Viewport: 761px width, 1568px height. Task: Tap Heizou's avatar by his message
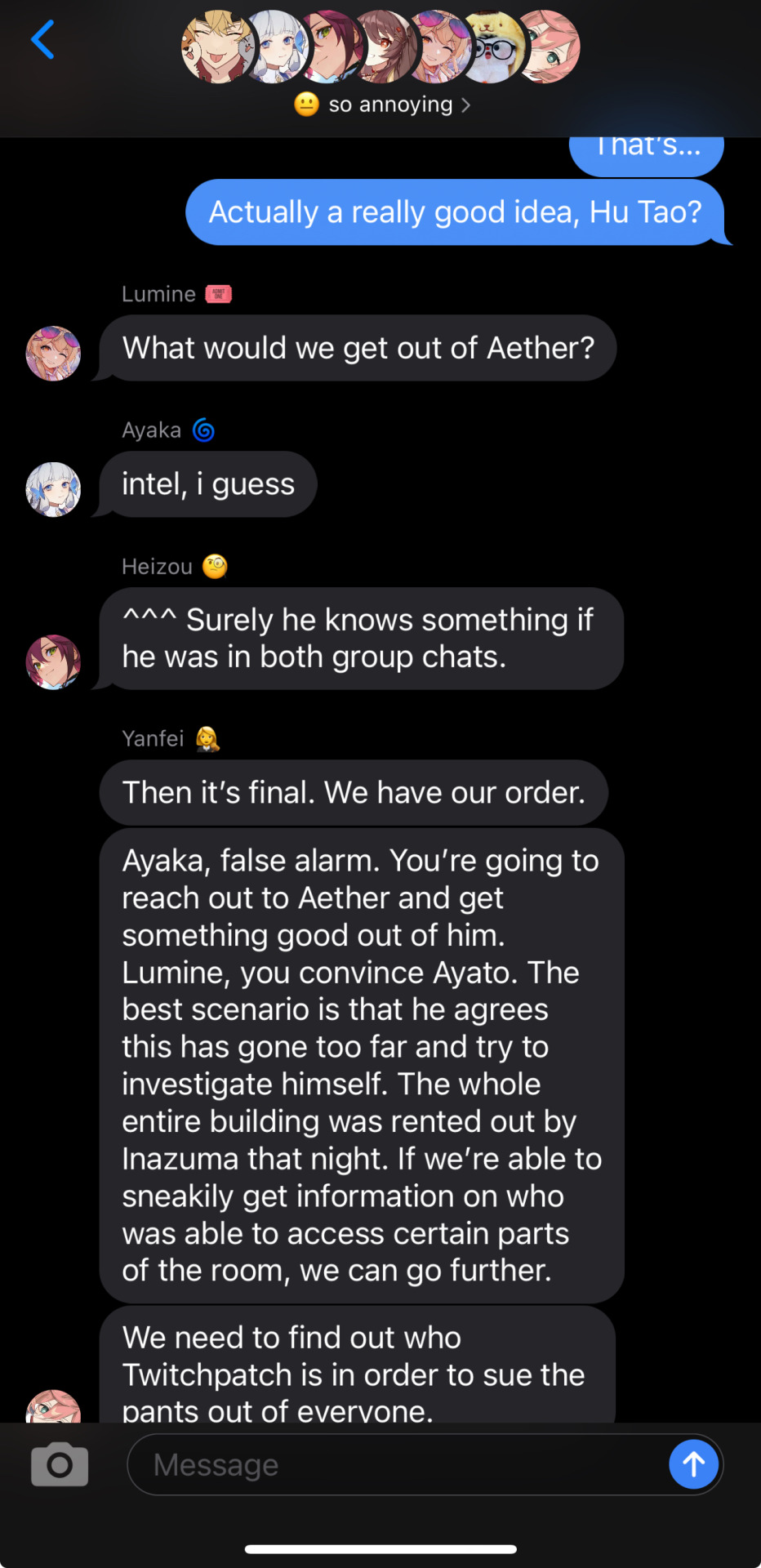point(54,662)
